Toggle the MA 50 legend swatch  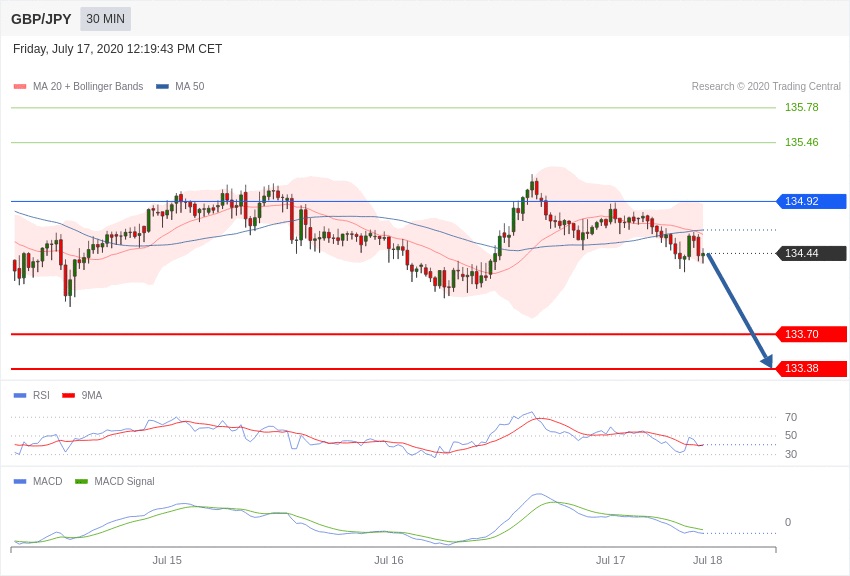coord(162,87)
